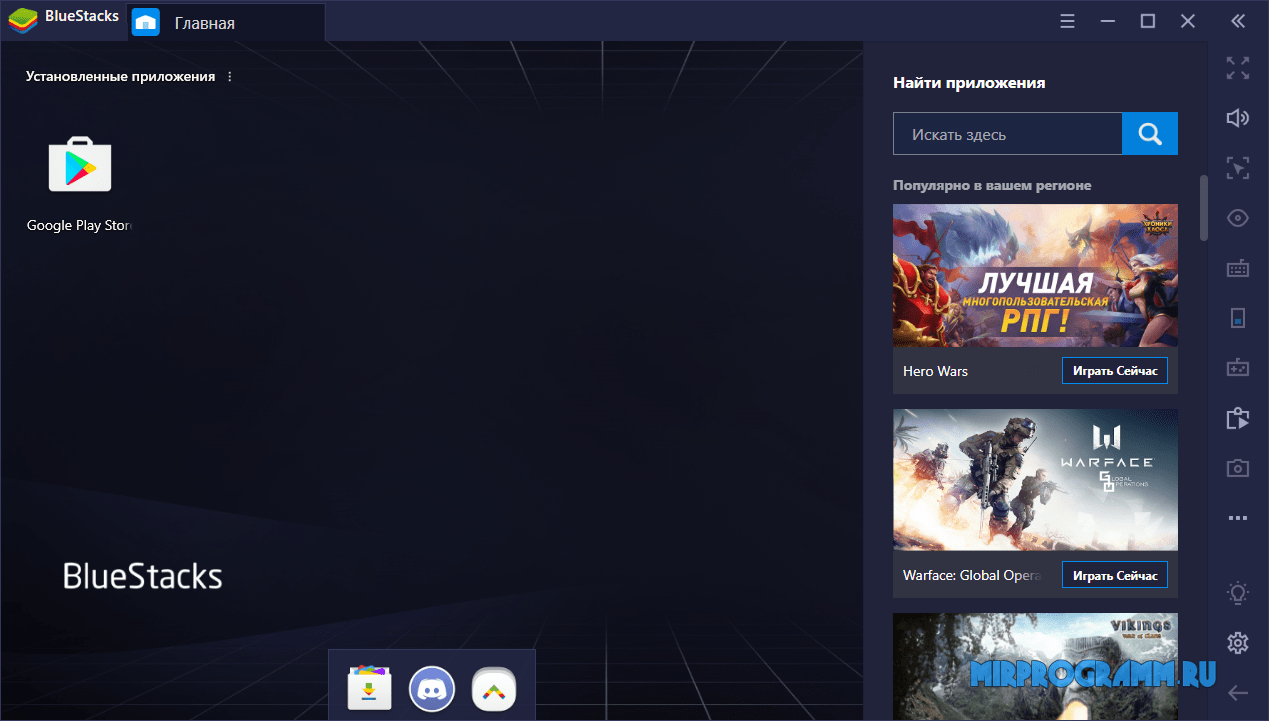Image resolution: width=1269 pixels, height=721 pixels.
Task: Open the keyboard controls icon
Action: [1238, 268]
